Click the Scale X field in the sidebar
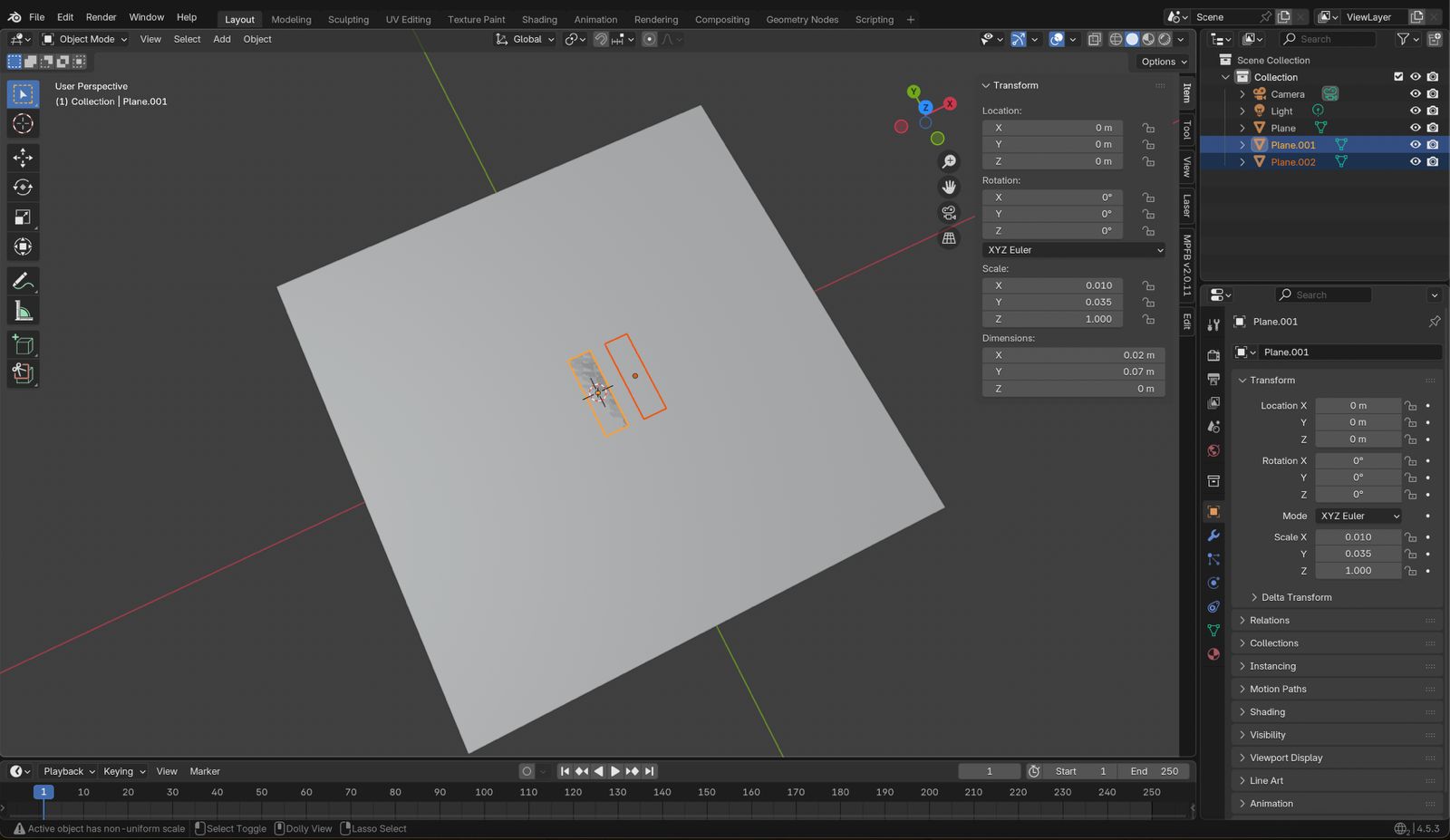 pyautogui.click(x=1053, y=285)
